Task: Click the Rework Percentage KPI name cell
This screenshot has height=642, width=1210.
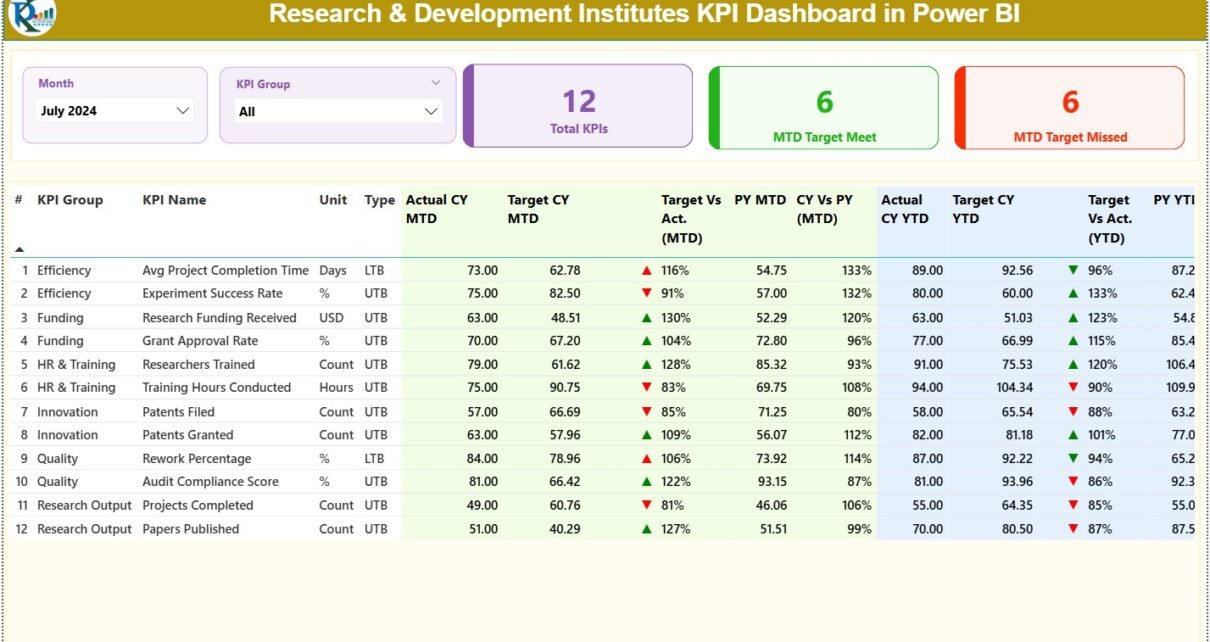Action: point(196,459)
